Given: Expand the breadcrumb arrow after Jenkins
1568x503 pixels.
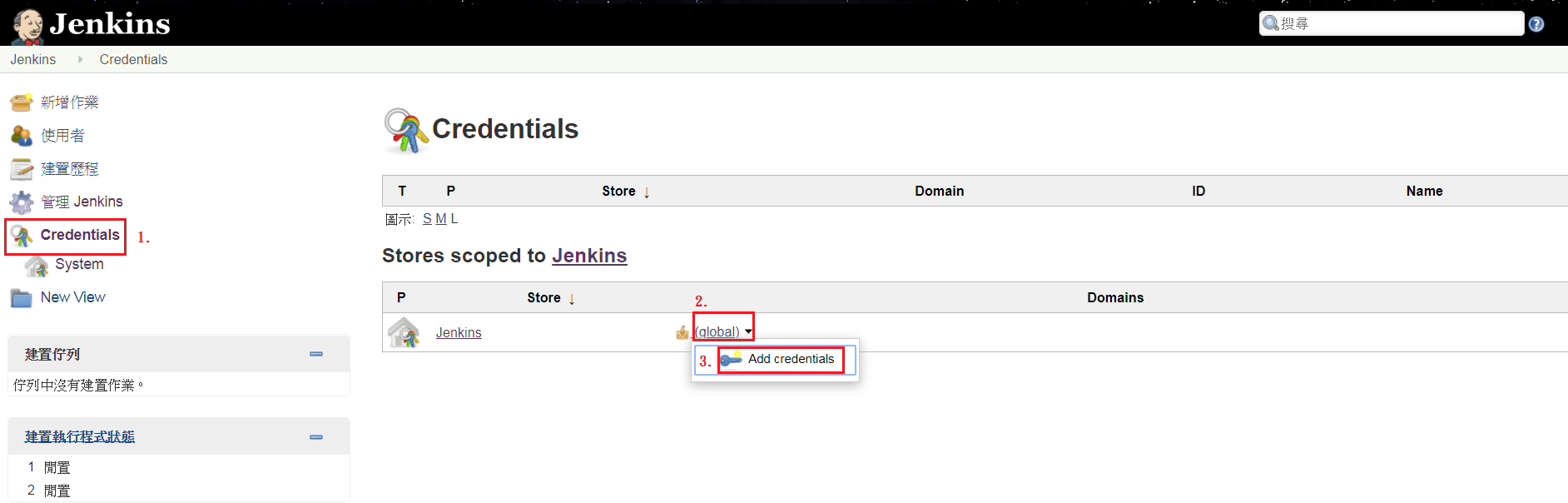Looking at the screenshot, I should pyautogui.click(x=80, y=59).
